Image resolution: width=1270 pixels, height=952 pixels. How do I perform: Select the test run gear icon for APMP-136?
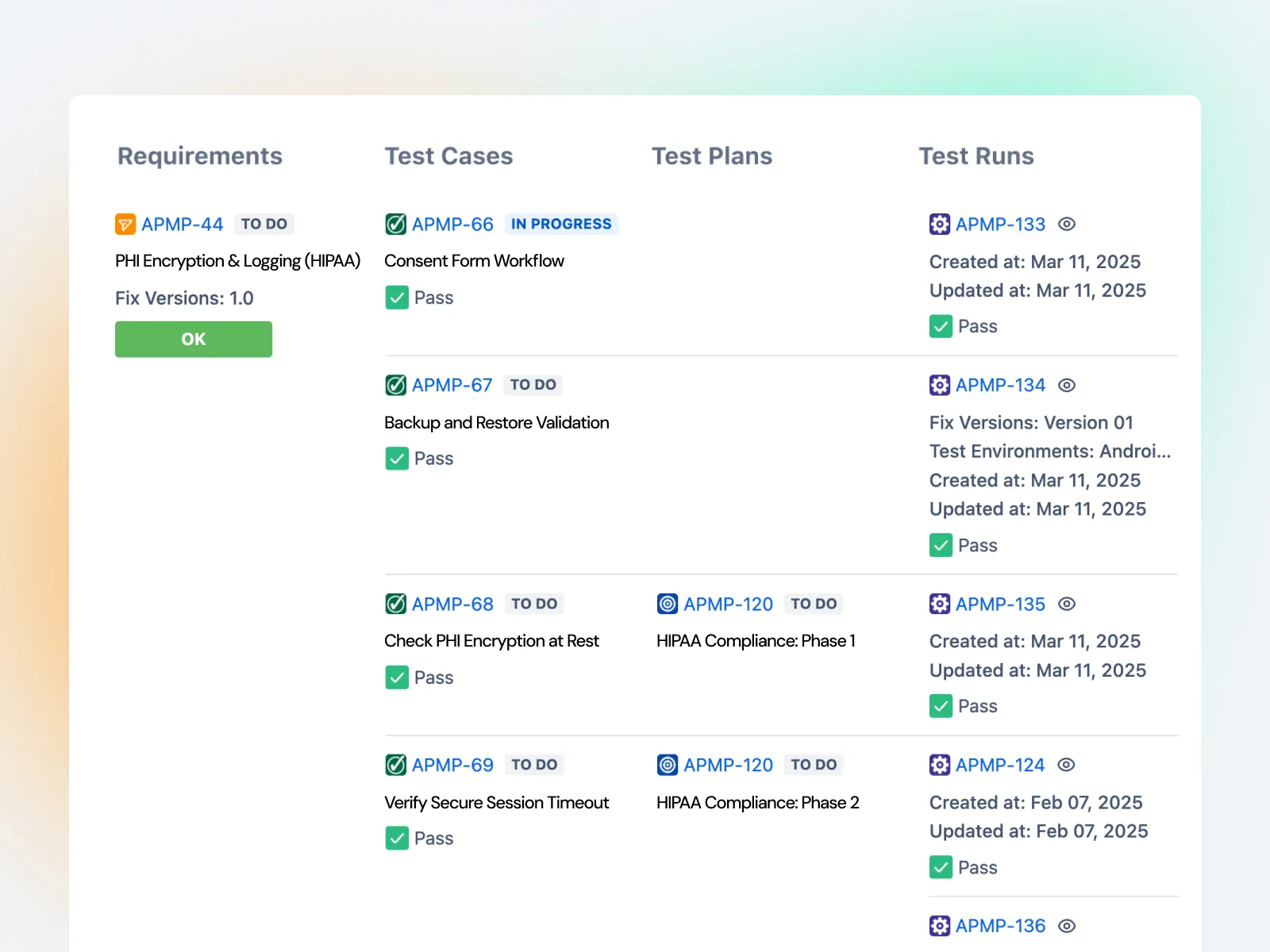click(940, 926)
